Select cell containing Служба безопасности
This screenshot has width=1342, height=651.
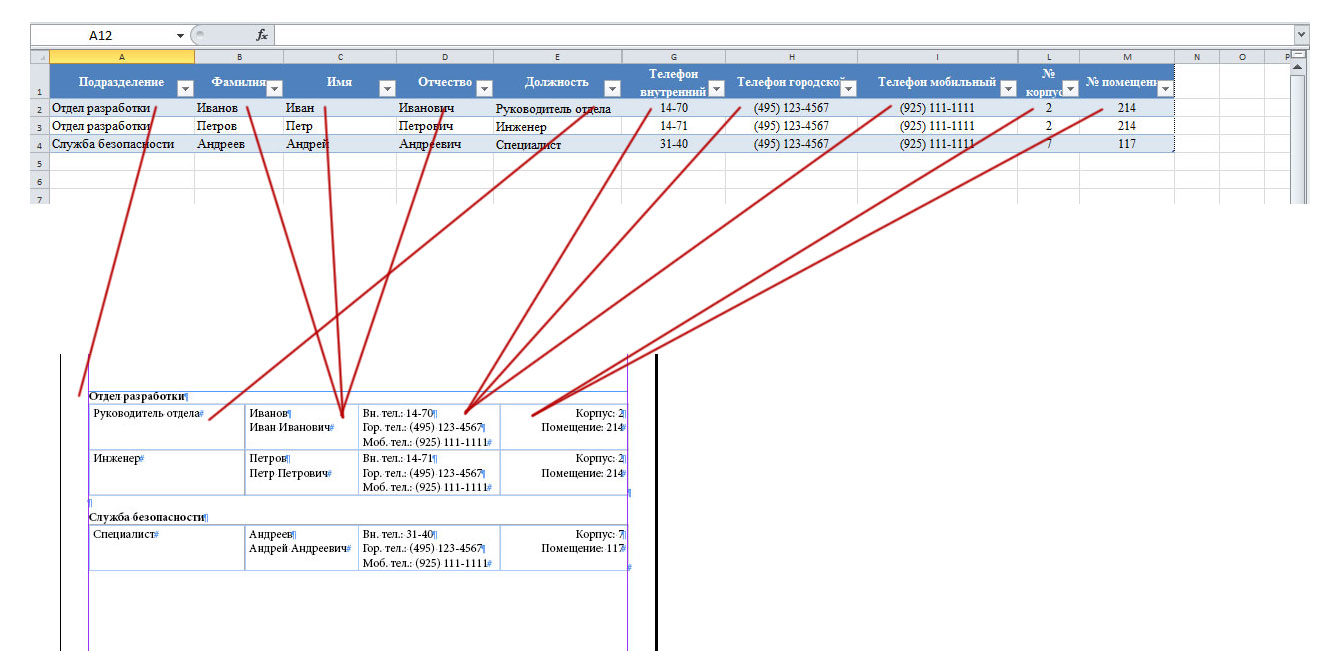121,144
